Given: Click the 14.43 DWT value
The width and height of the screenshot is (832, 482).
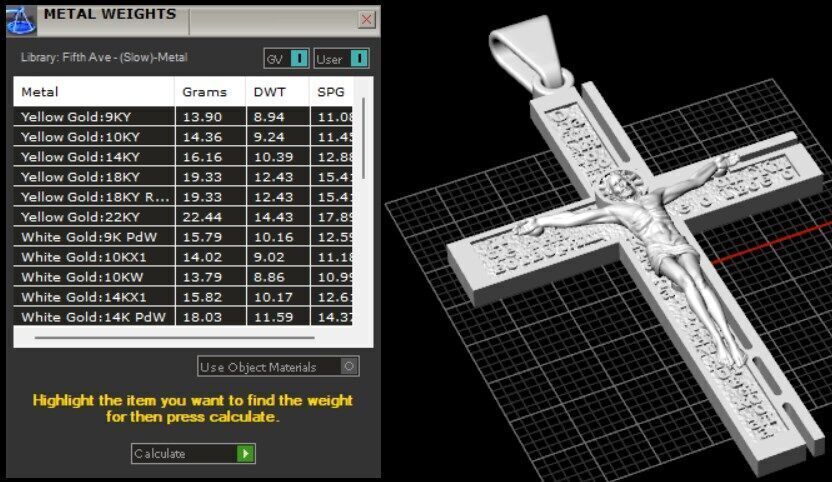Looking at the screenshot, I should [x=273, y=217].
